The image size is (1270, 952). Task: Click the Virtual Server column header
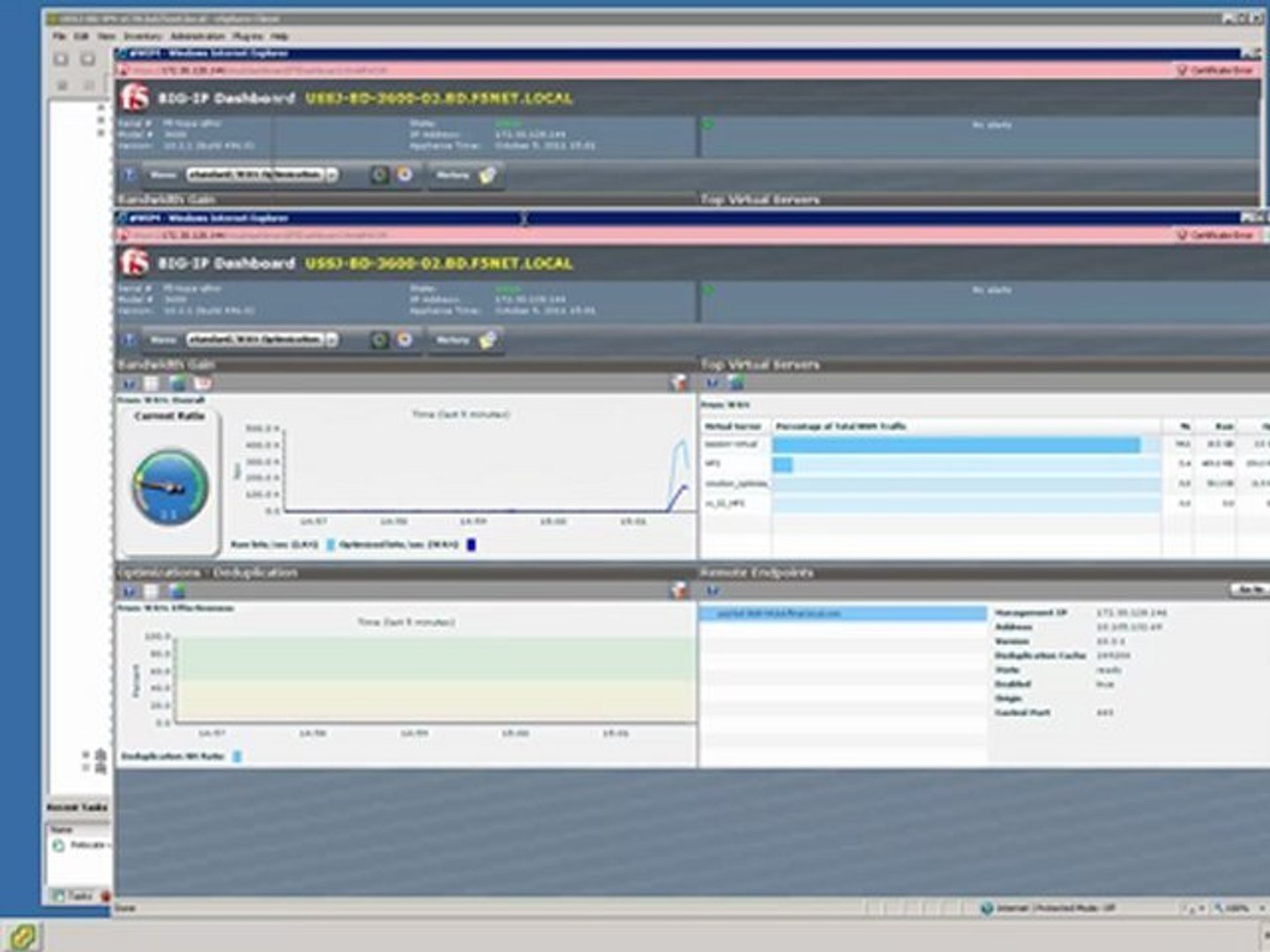point(734,427)
